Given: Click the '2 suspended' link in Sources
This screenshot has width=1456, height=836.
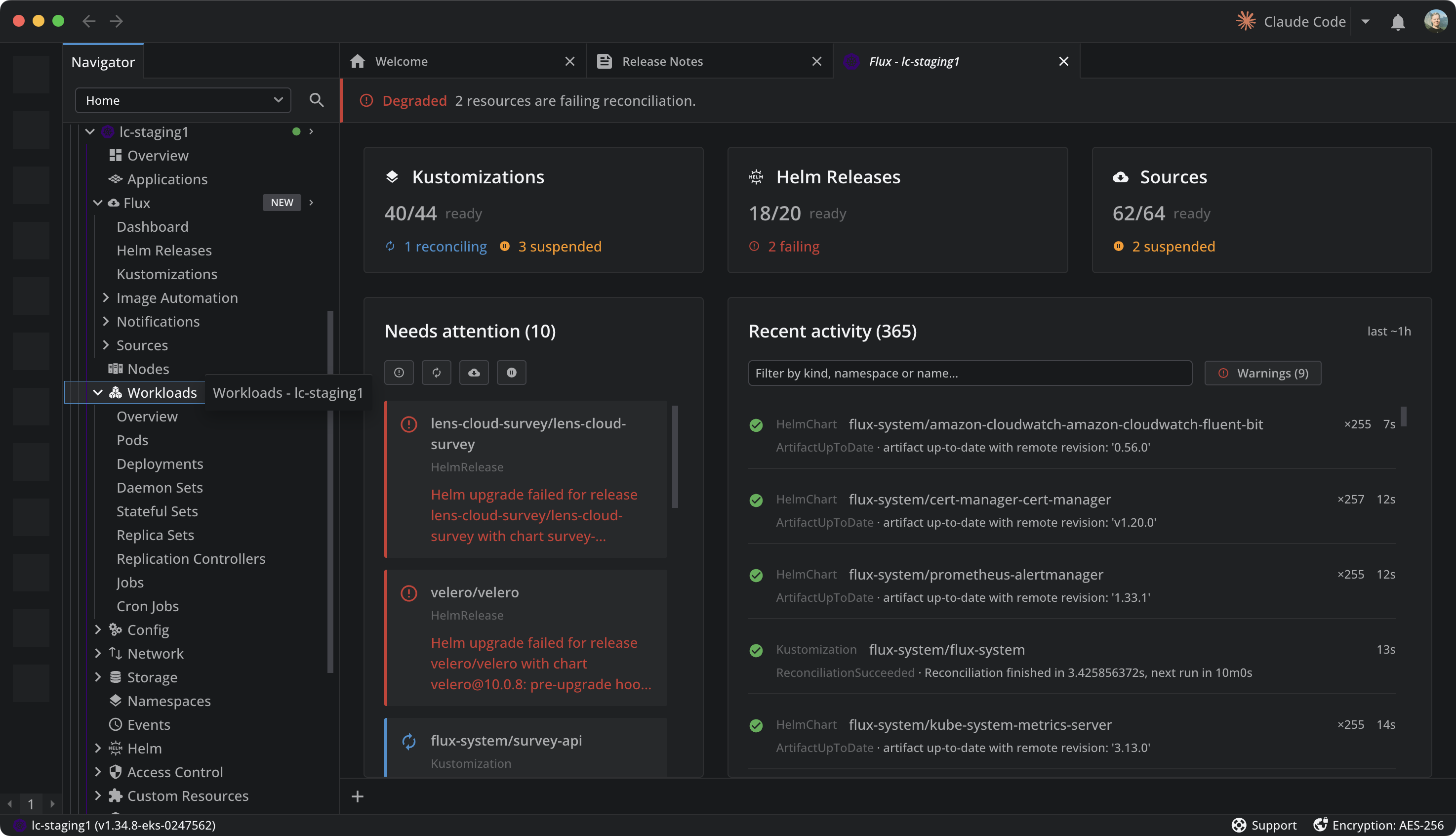Looking at the screenshot, I should click(1173, 247).
